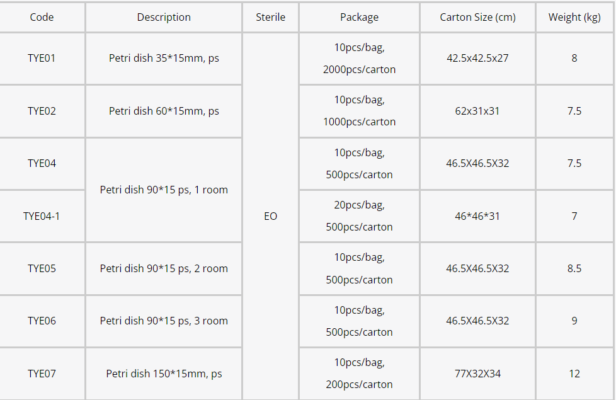616x400 pixels.
Task: Select the TYE02 code cell
Action: (x=41, y=111)
